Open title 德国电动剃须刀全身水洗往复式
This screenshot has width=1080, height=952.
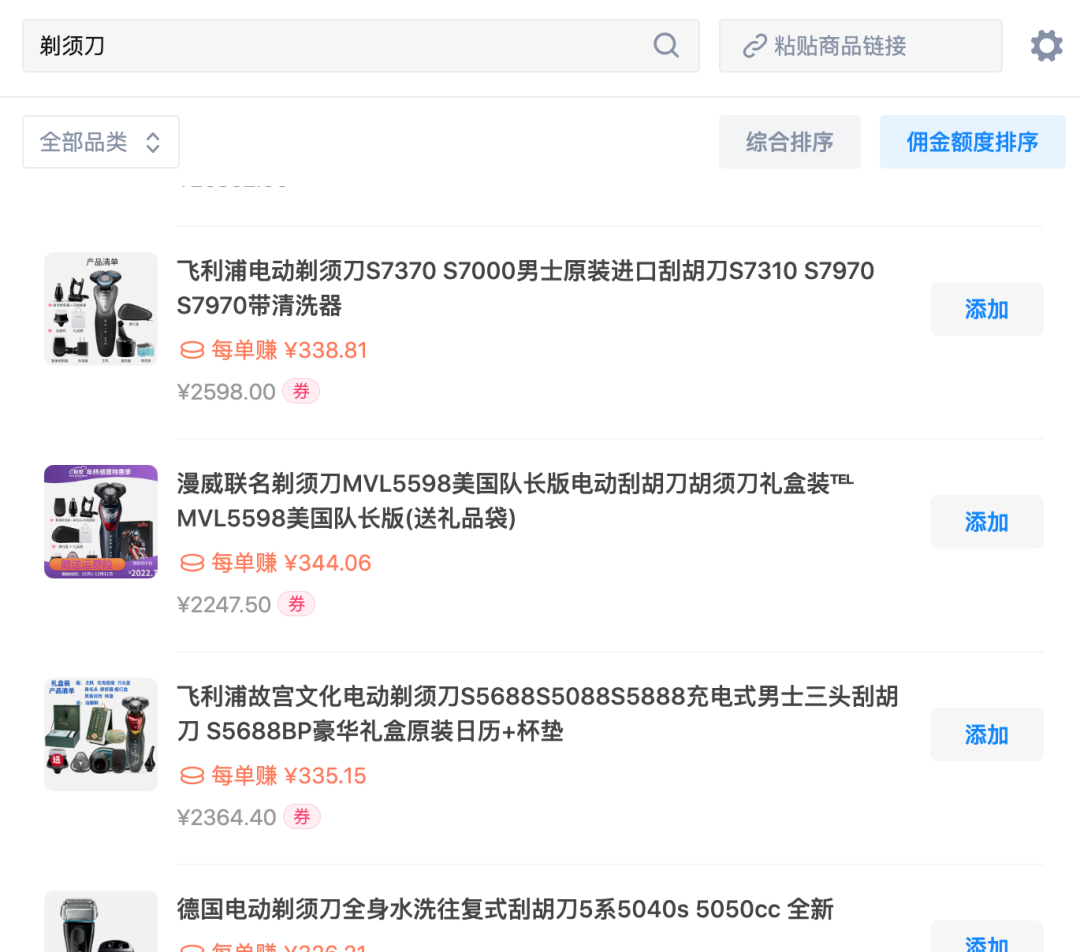click(x=505, y=909)
